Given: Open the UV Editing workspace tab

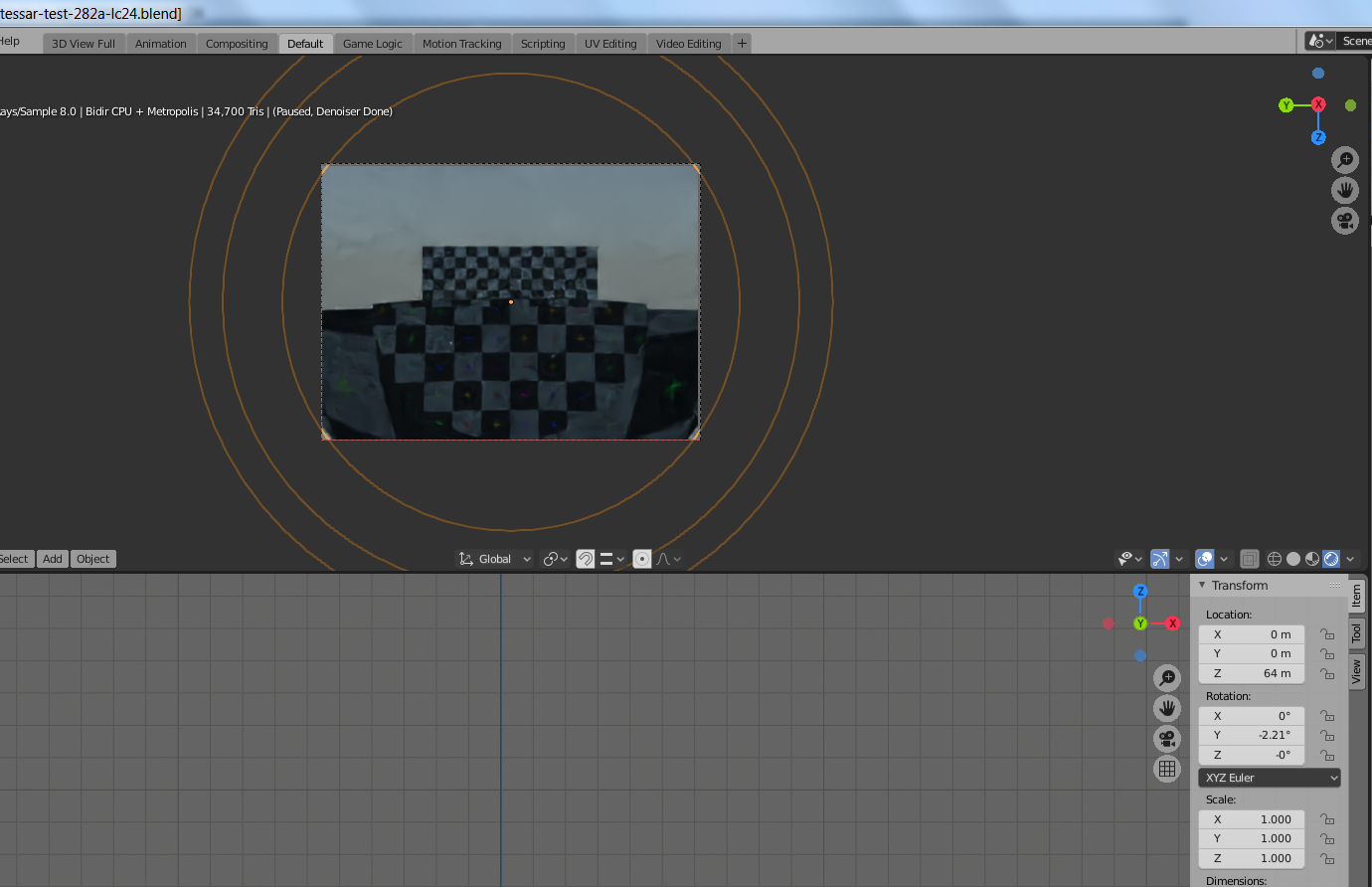Looking at the screenshot, I should (610, 44).
